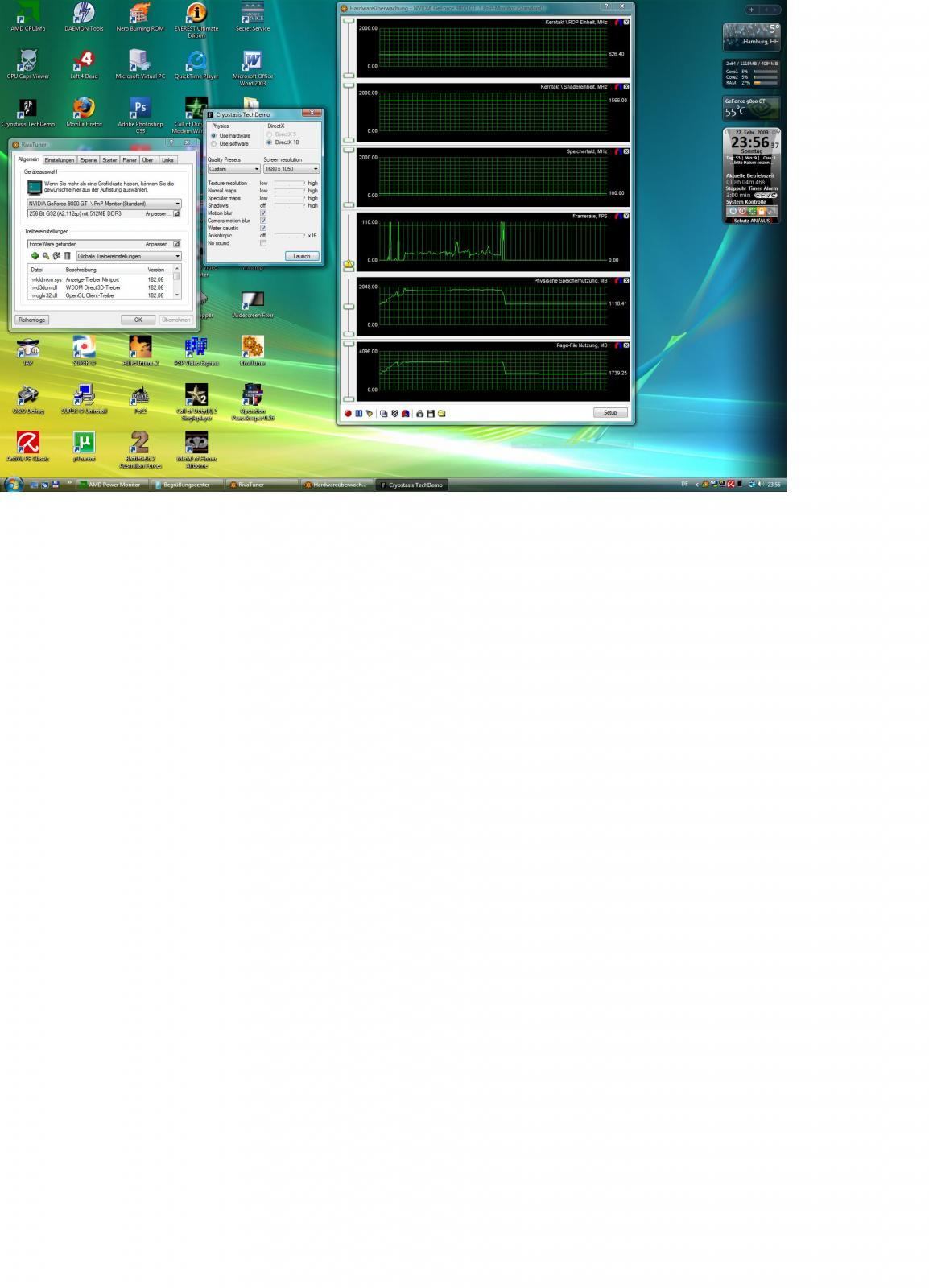Select the Mozilla Firefox desktop icon

click(x=84, y=113)
